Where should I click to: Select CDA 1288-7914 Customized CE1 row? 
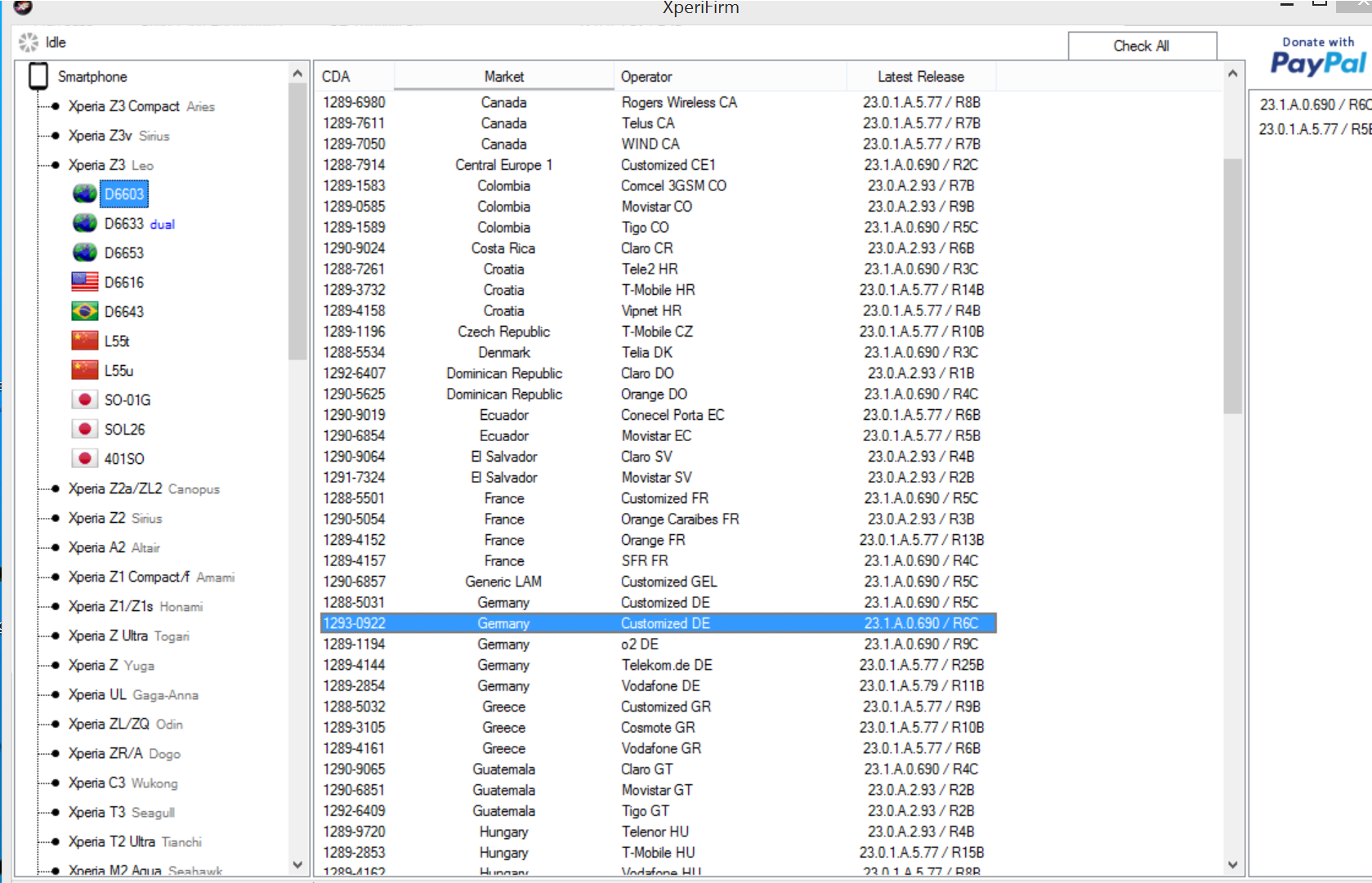click(x=658, y=165)
